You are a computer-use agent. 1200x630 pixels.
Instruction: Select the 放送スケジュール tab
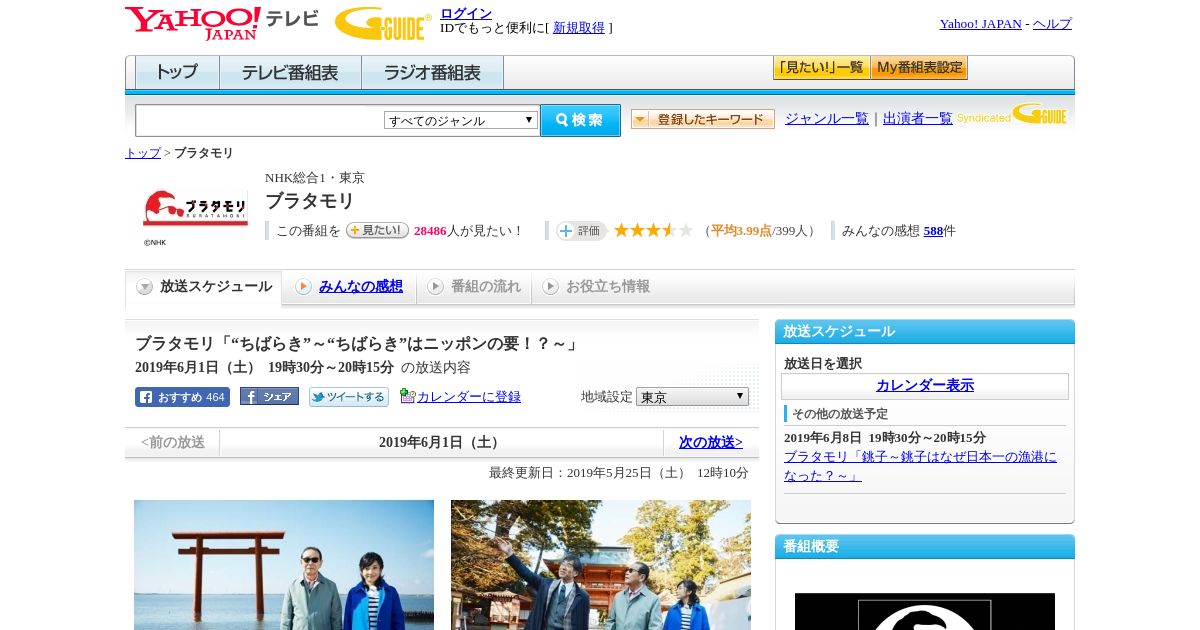[204, 287]
